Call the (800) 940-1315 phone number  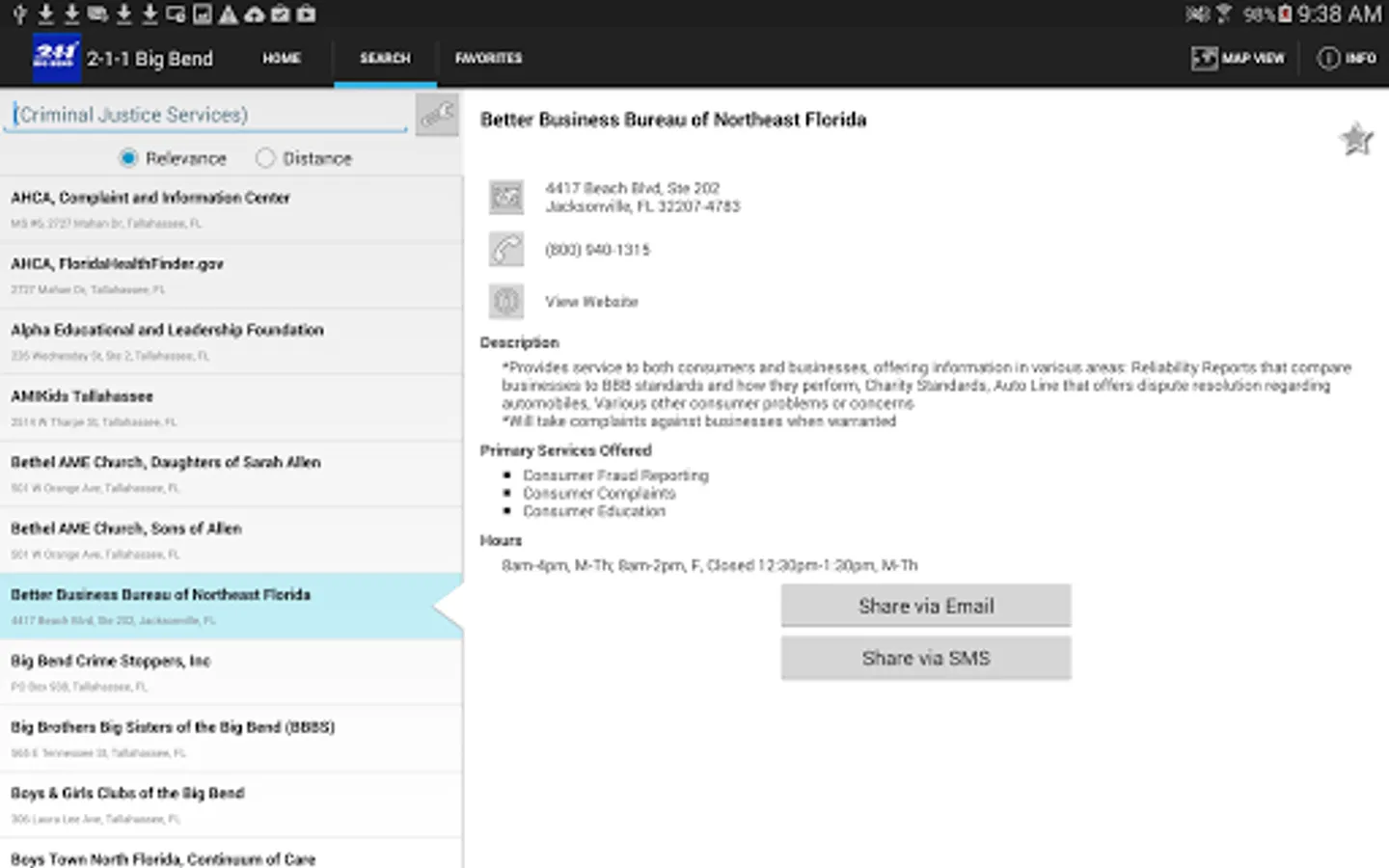point(597,250)
